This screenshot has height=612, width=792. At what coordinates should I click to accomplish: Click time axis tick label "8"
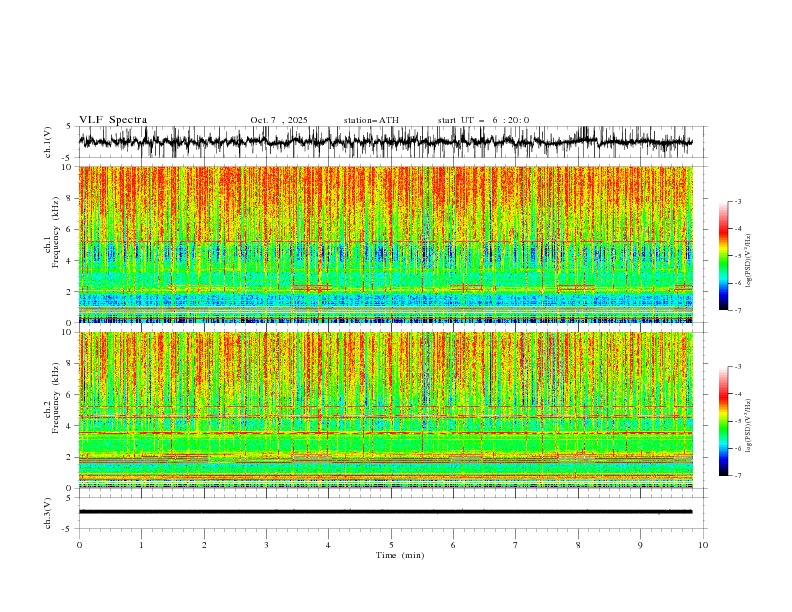tap(578, 545)
